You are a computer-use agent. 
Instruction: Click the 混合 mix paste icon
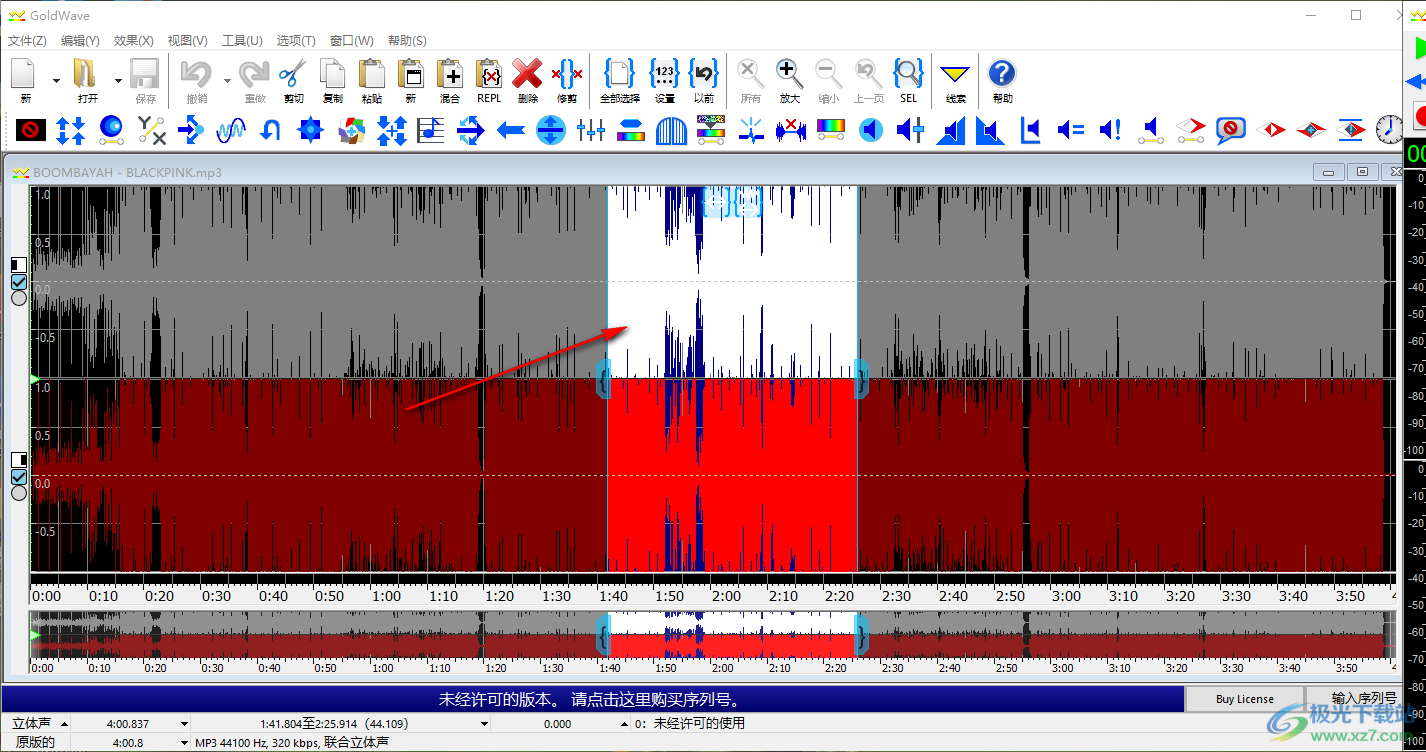point(449,80)
